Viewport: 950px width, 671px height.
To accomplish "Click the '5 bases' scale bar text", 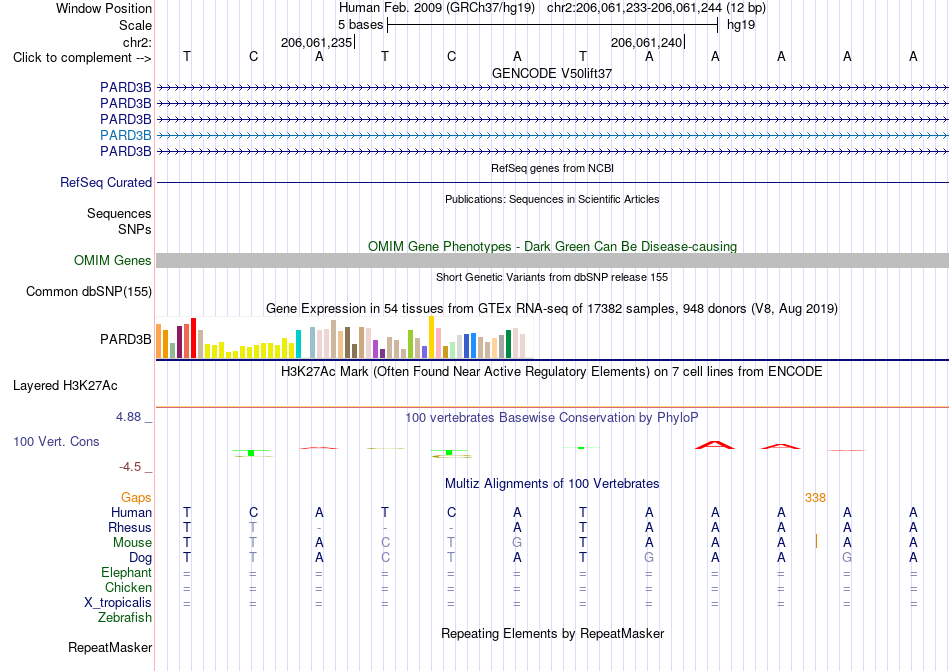I will point(360,25).
